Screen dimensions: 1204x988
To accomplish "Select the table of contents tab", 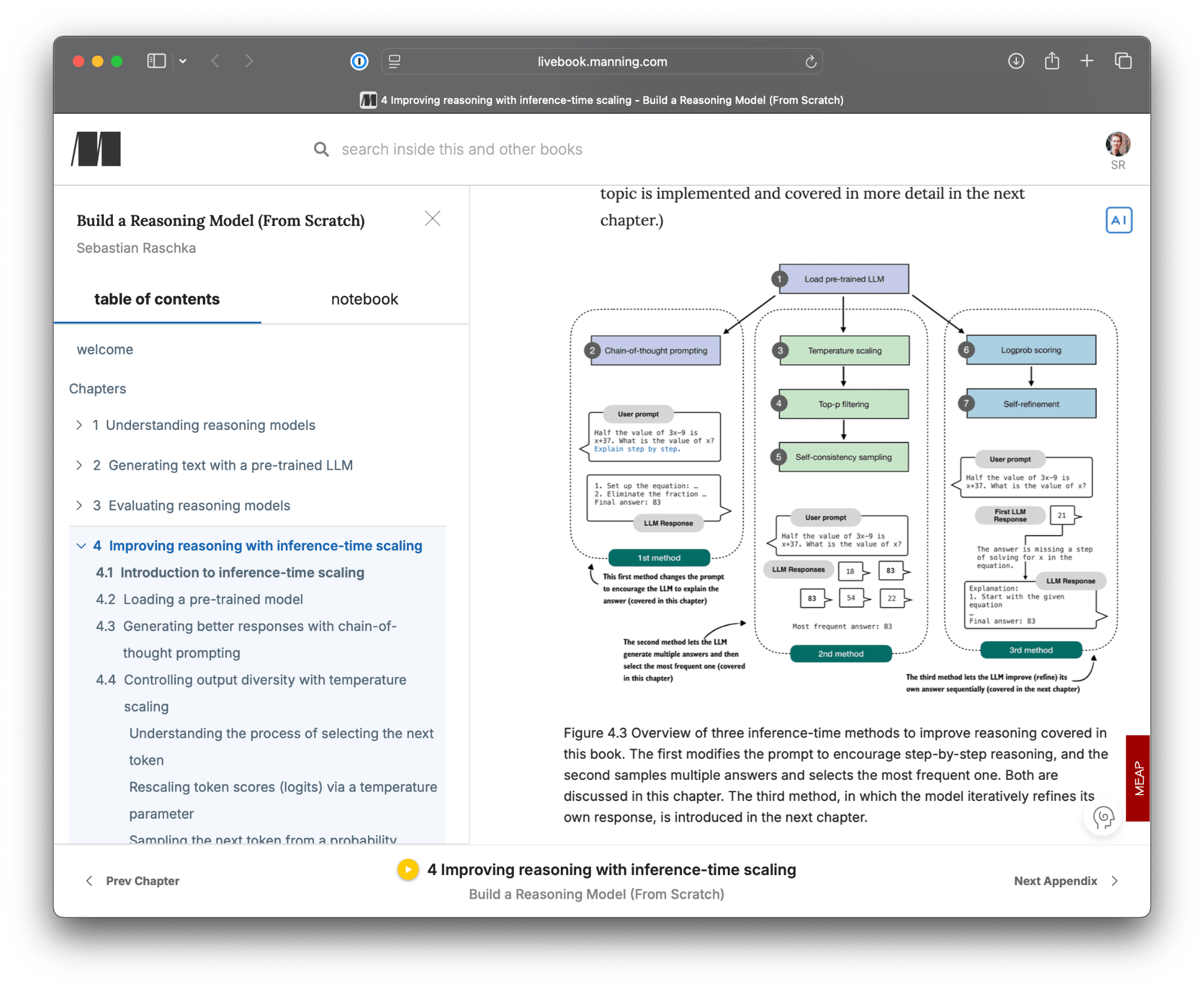I will click(x=157, y=299).
